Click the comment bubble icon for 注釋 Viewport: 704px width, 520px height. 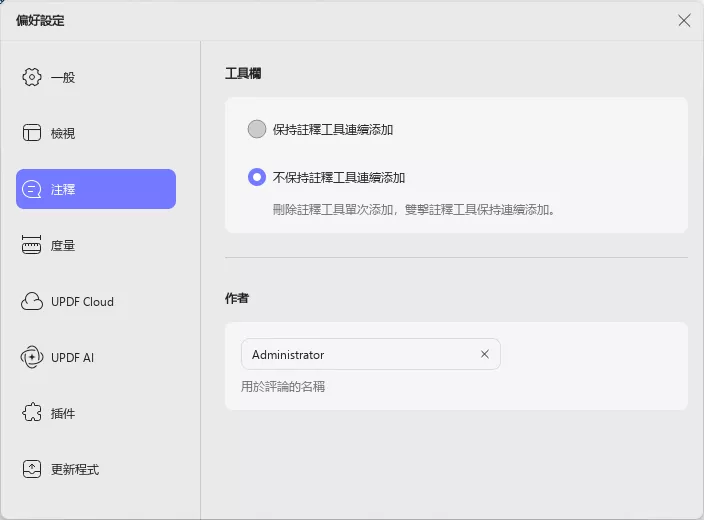point(32,189)
